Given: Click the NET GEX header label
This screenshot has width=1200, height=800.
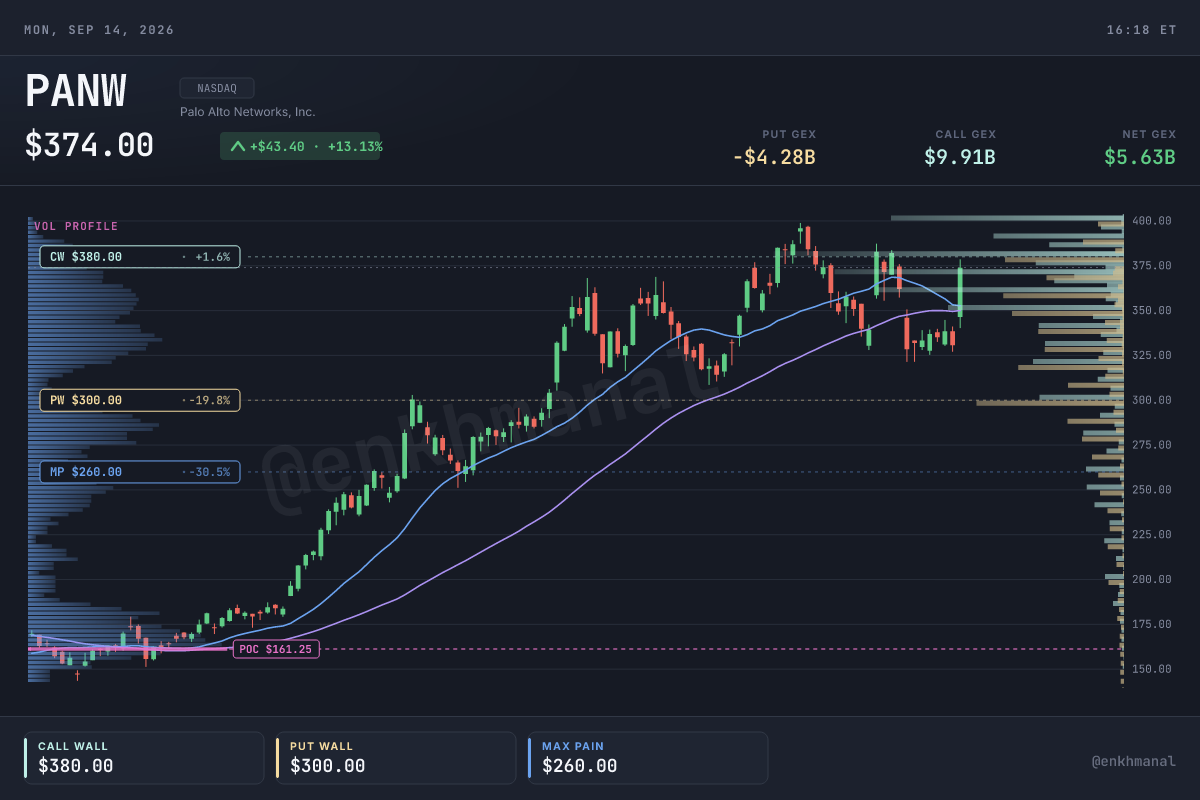Looking at the screenshot, I should [x=1149, y=134].
